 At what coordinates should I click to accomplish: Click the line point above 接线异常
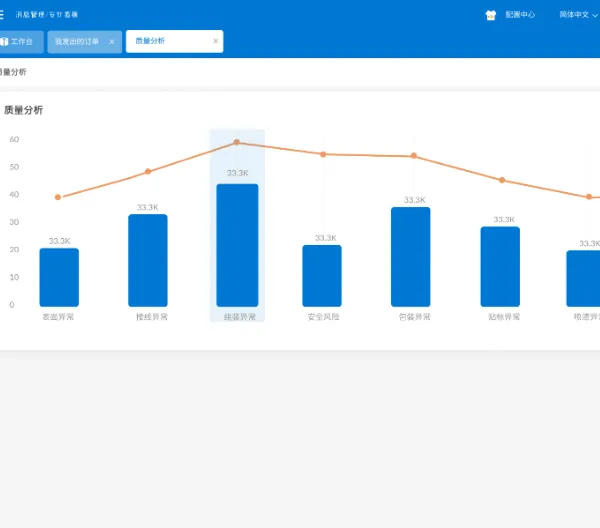(148, 171)
